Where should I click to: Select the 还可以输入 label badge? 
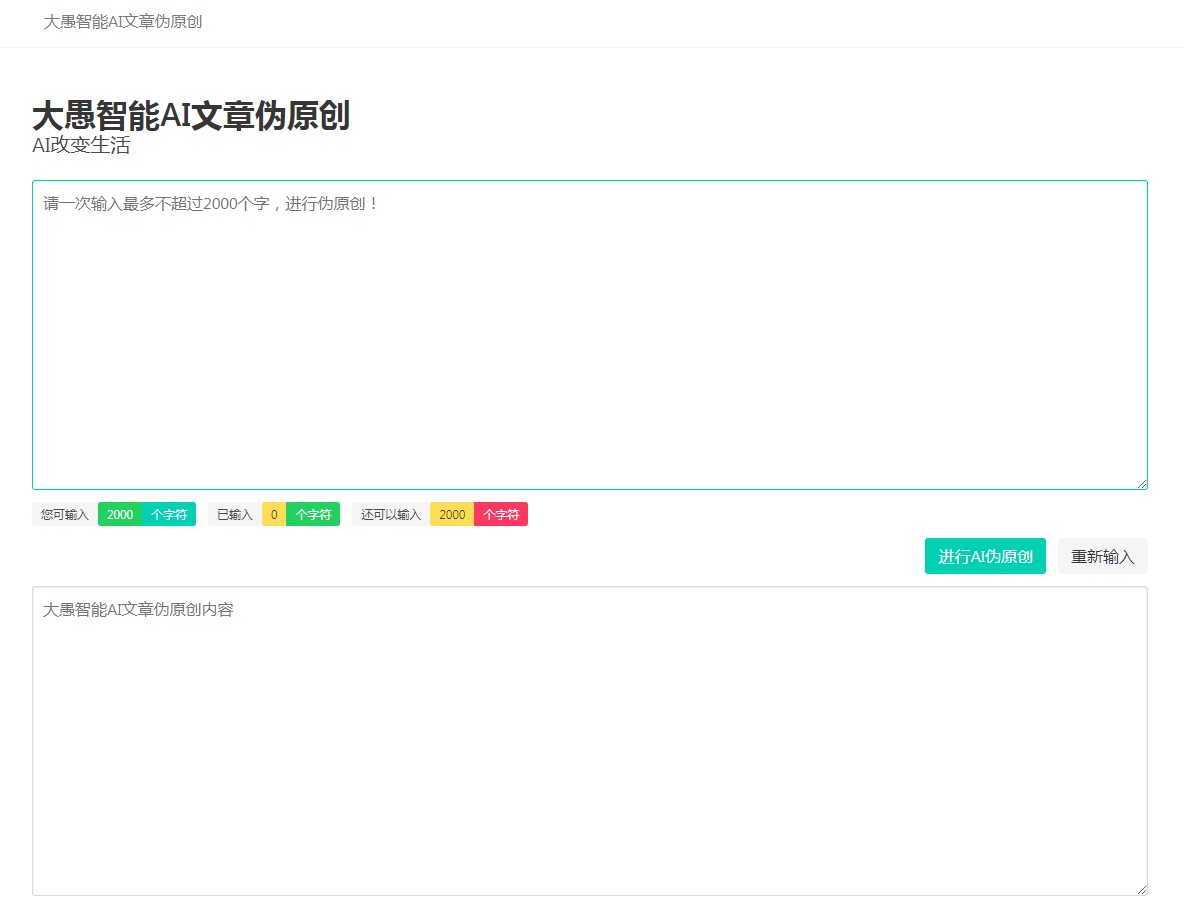(390, 514)
